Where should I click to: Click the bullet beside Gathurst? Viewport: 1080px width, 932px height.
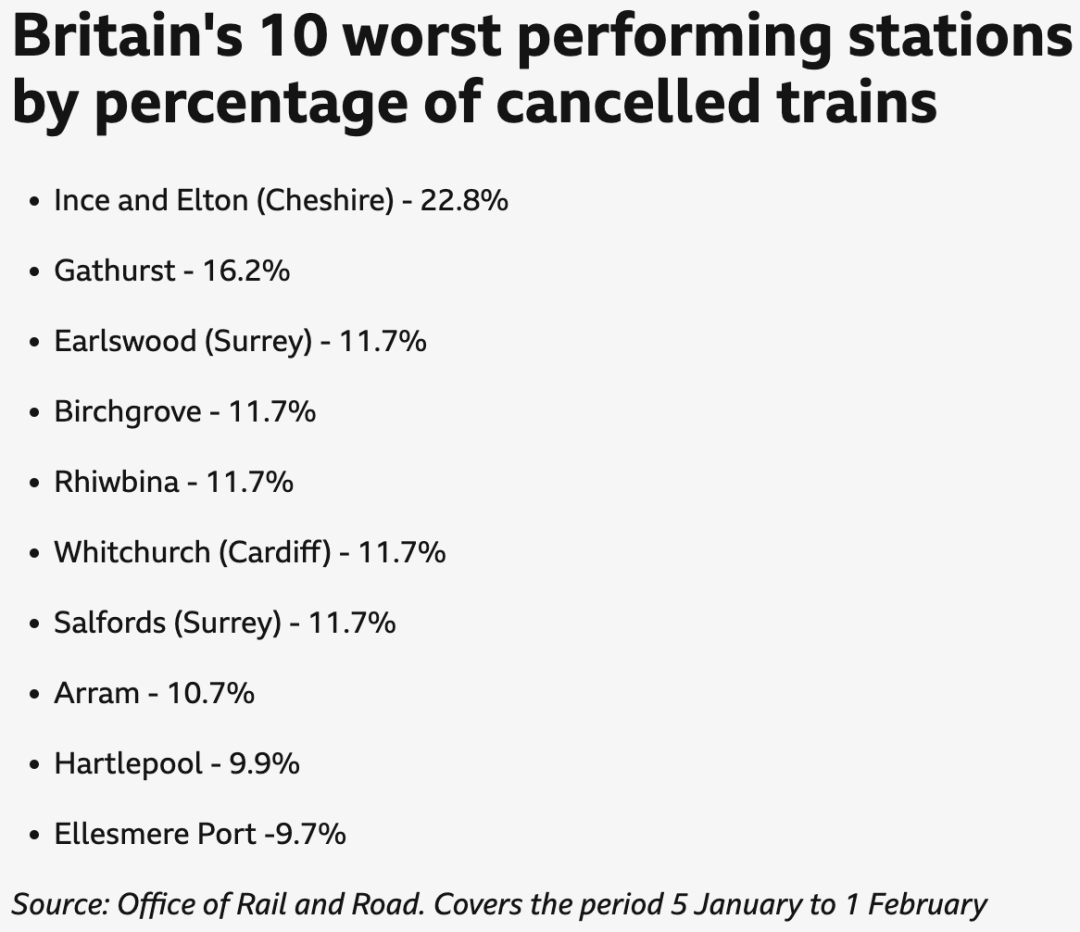pyautogui.click(x=34, y=273)
